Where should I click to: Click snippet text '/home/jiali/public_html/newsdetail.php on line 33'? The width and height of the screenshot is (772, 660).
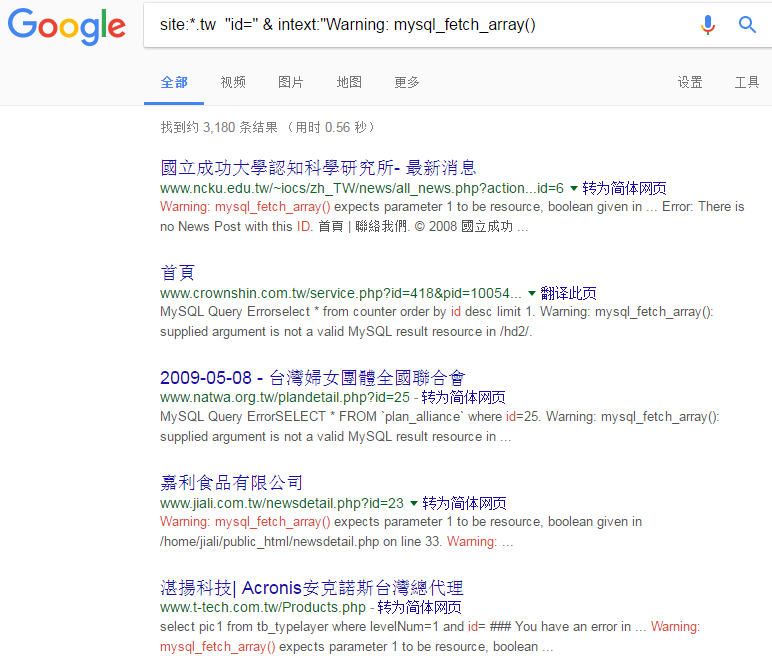(x=300, y=541)
